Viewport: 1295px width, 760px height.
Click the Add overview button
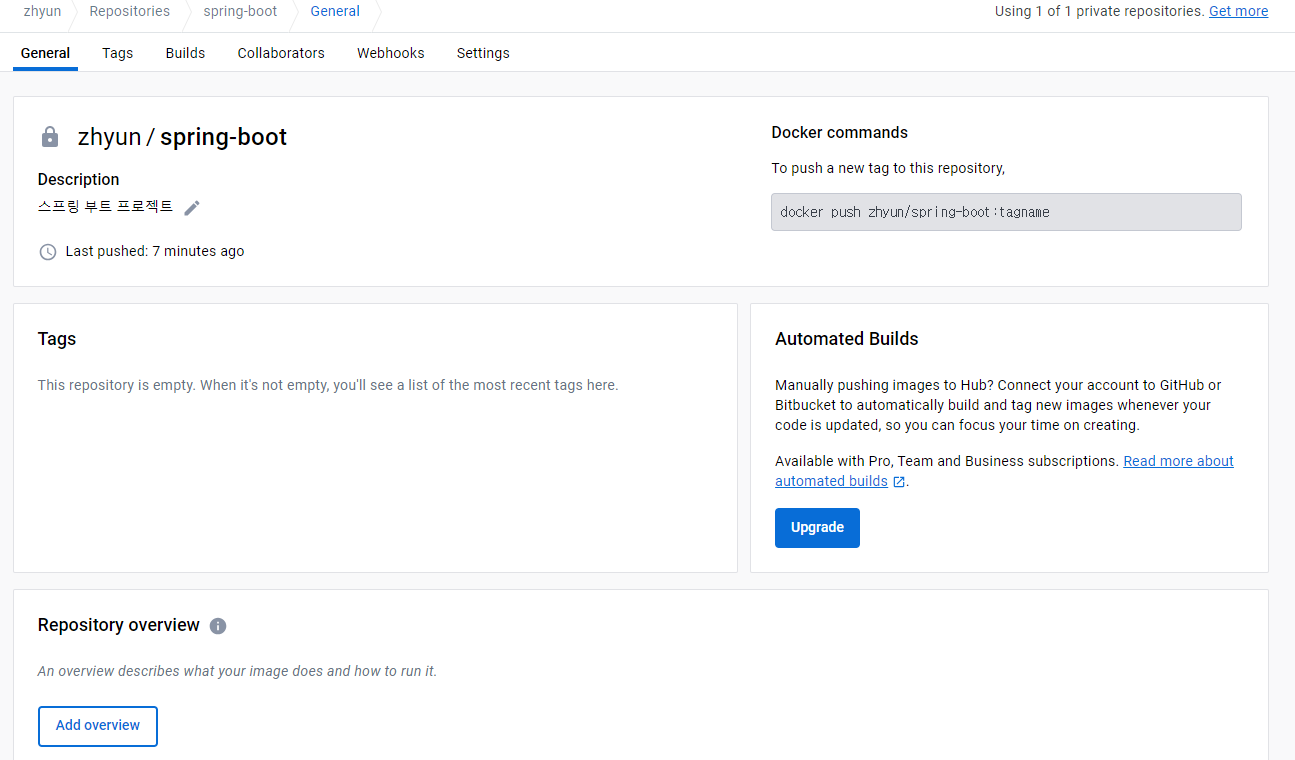pyautogui.click(x=98, y=726)
